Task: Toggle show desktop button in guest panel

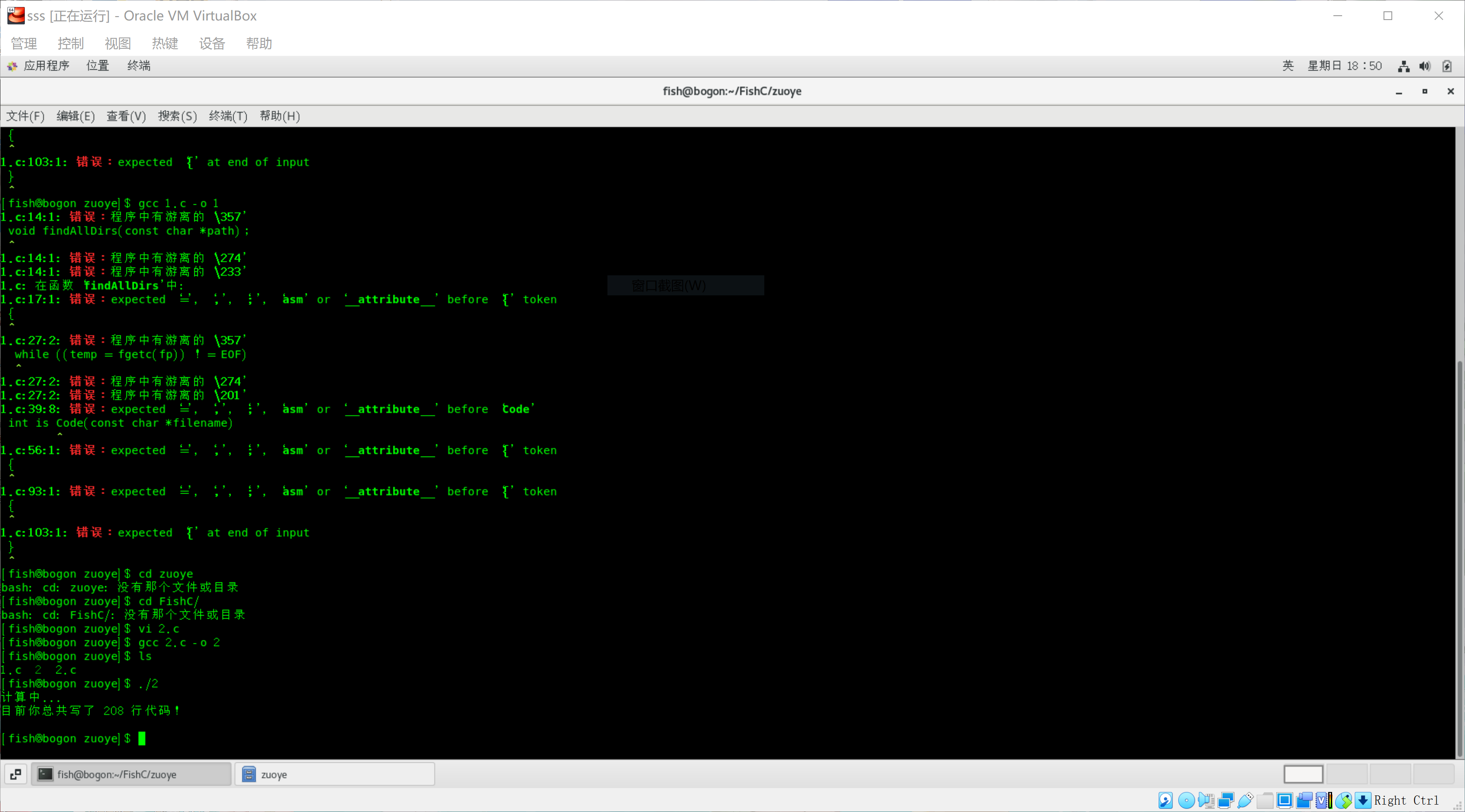Action: (15, 774)
